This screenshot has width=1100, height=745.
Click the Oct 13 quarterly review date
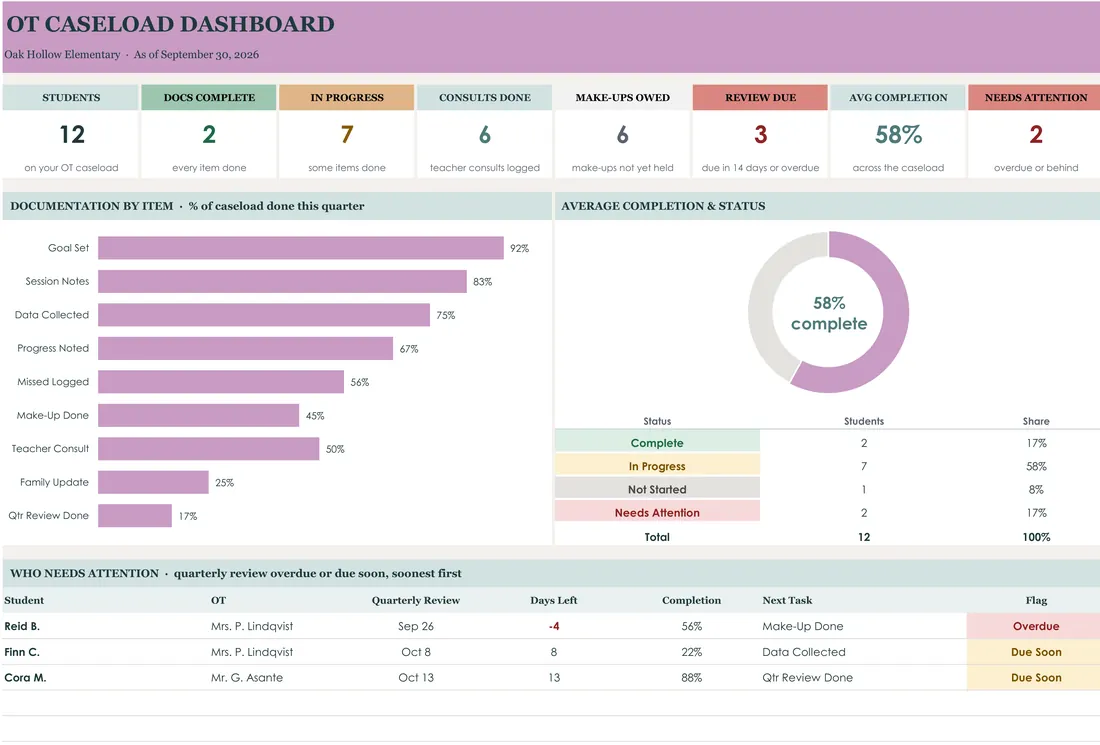tap(415, 678)
